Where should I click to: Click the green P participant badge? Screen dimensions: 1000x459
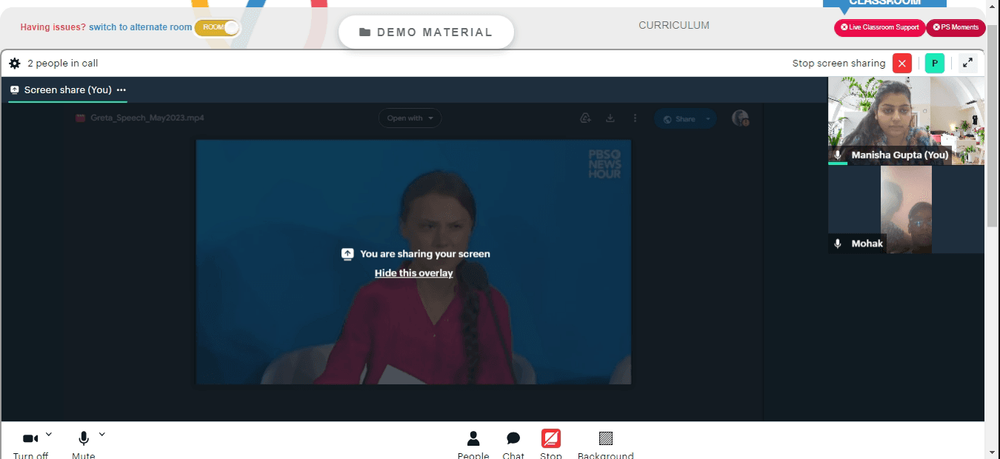click(x=934, y=63)
